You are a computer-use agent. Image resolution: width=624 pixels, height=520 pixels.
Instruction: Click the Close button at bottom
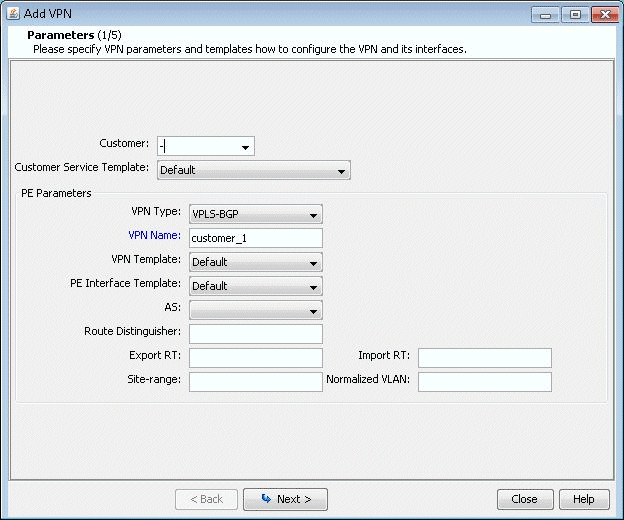click(x=524, y=499)
